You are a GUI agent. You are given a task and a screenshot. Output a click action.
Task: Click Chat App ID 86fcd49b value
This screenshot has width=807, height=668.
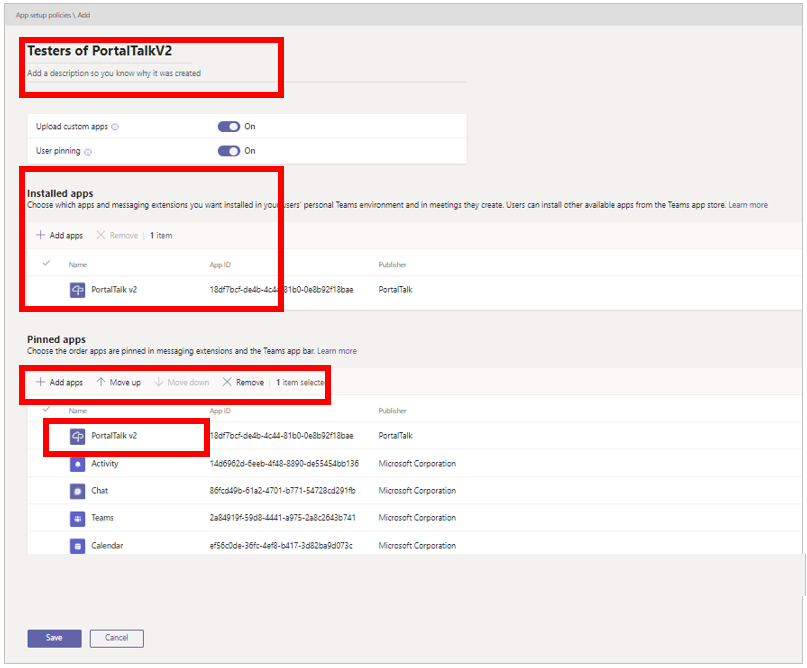click(283, 491)
